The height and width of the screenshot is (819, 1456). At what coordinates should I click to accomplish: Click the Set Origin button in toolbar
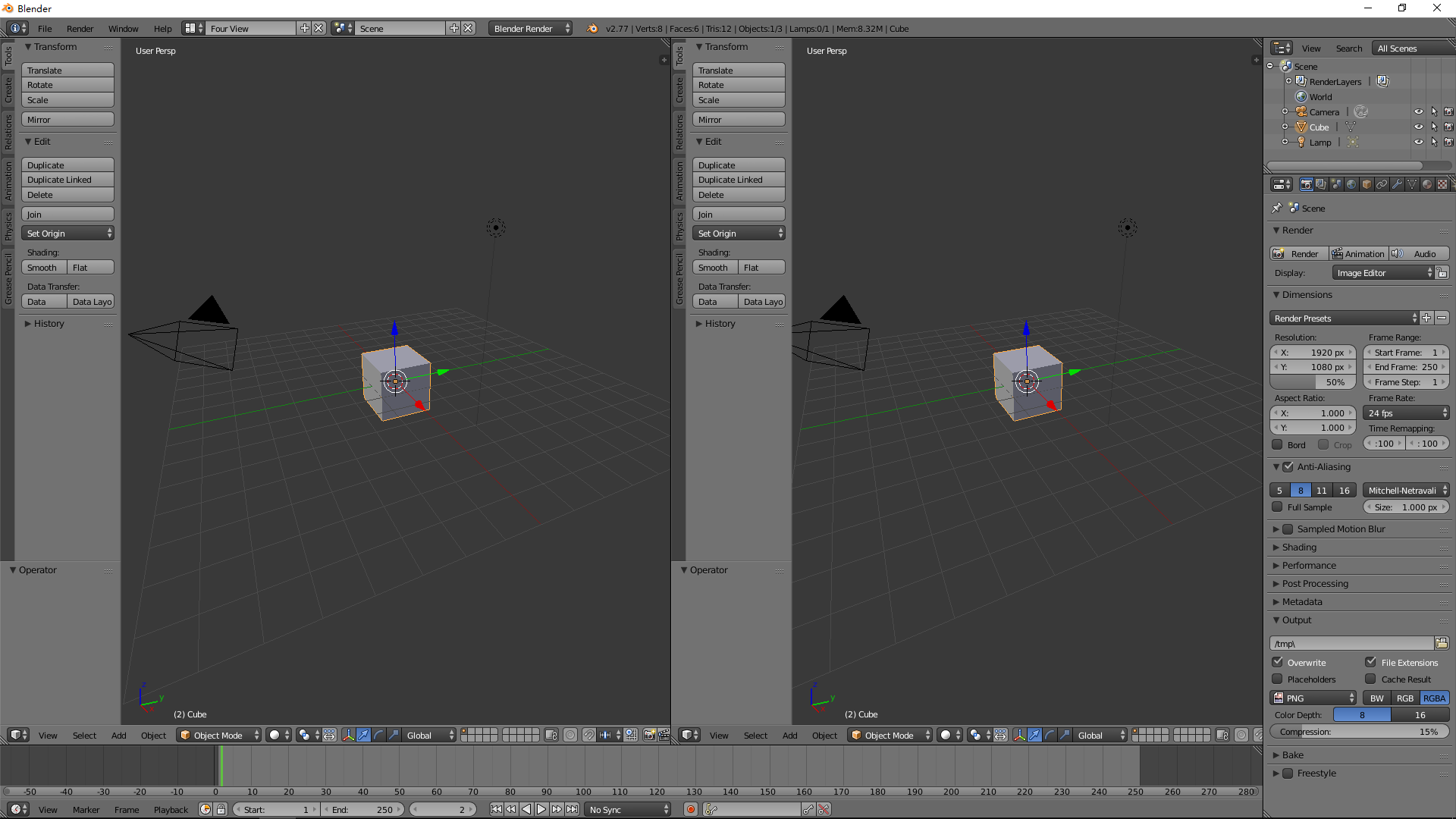coord(67,233)
